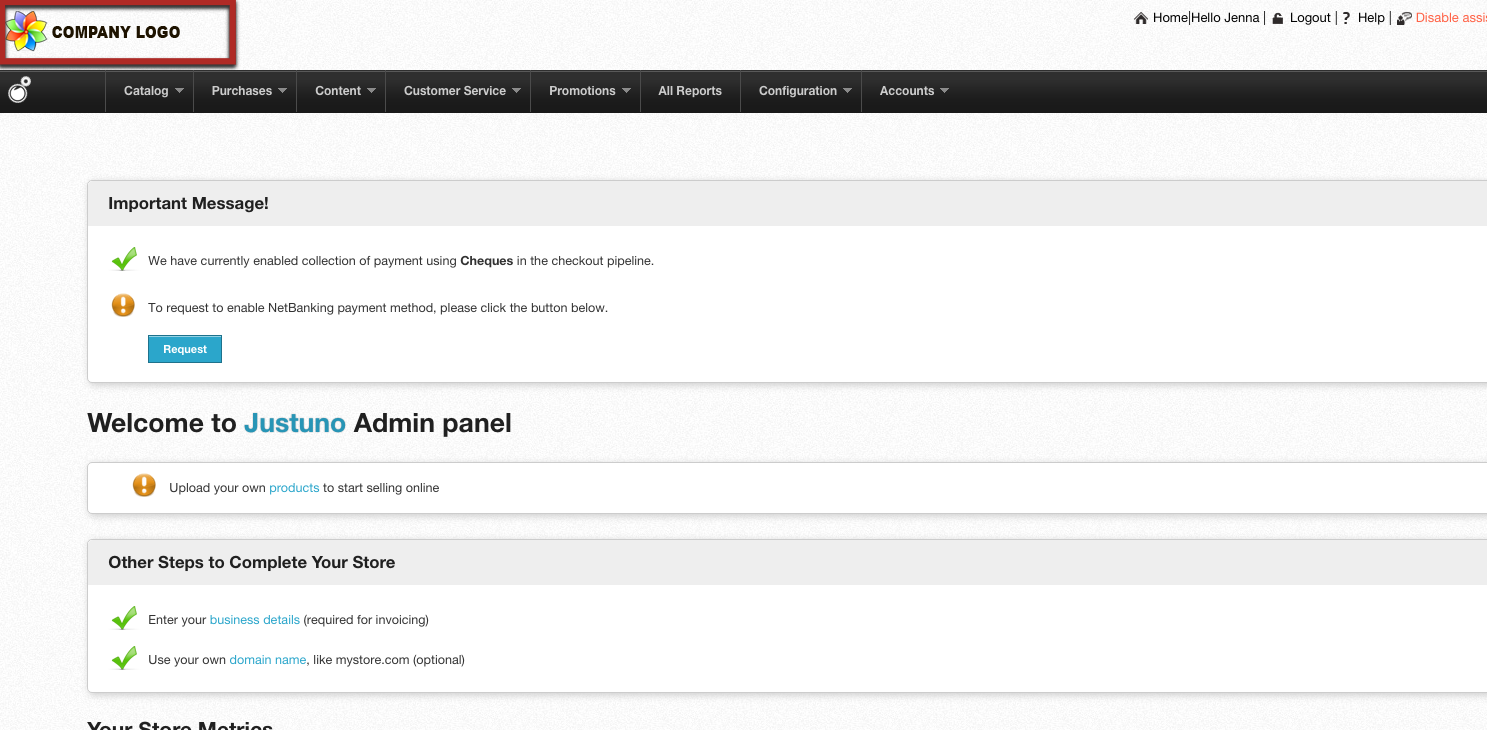Open the Purchases dropdown menu
This screenshot has width=1487, height=730.
tap(249, 91)
